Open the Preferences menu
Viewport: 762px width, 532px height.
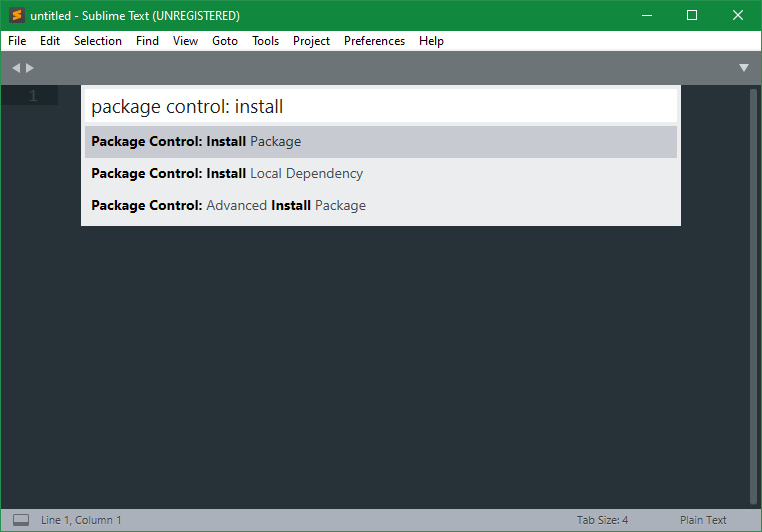[374, 41]
